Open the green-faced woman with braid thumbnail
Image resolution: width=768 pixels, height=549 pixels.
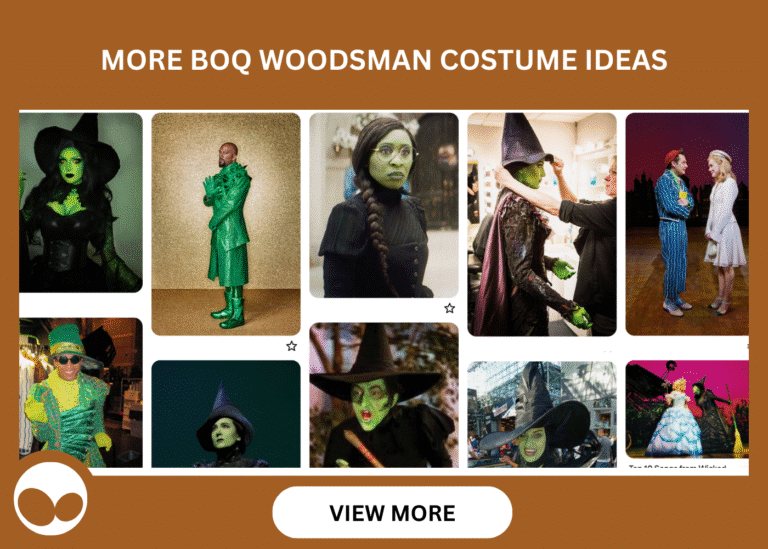384,205
